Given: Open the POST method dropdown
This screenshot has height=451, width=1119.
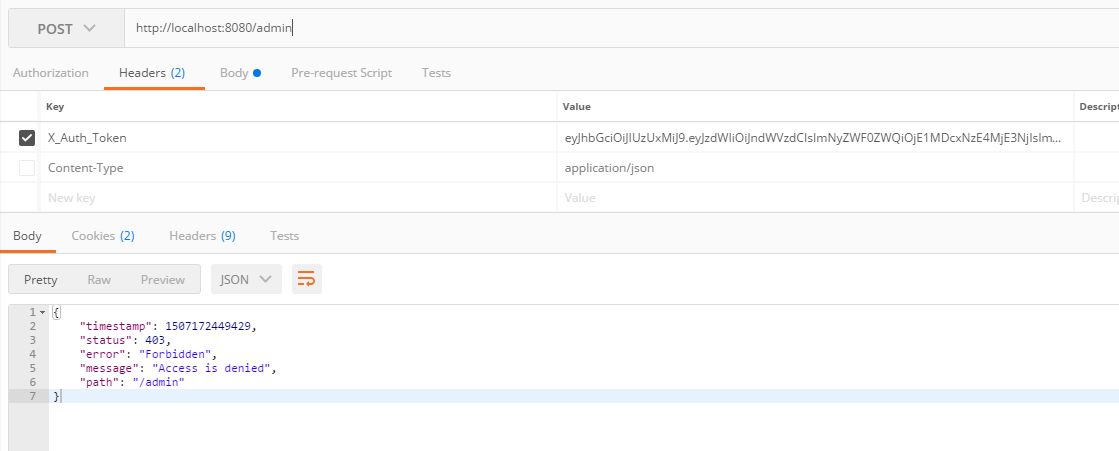Looking at the screenshot, I should (x=67, y=29).
